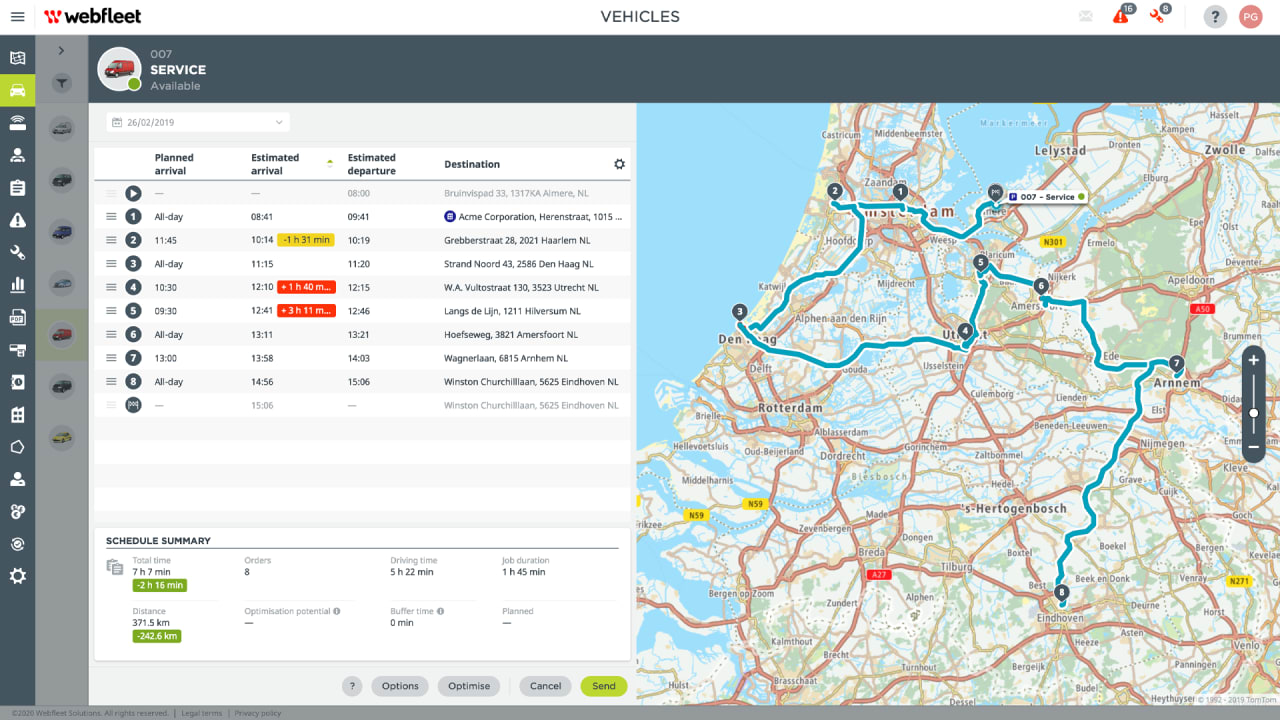Open the help question mark
Image resolution: width=1280 pixels, height=720 pixels.
click(x=1214, y=16)
